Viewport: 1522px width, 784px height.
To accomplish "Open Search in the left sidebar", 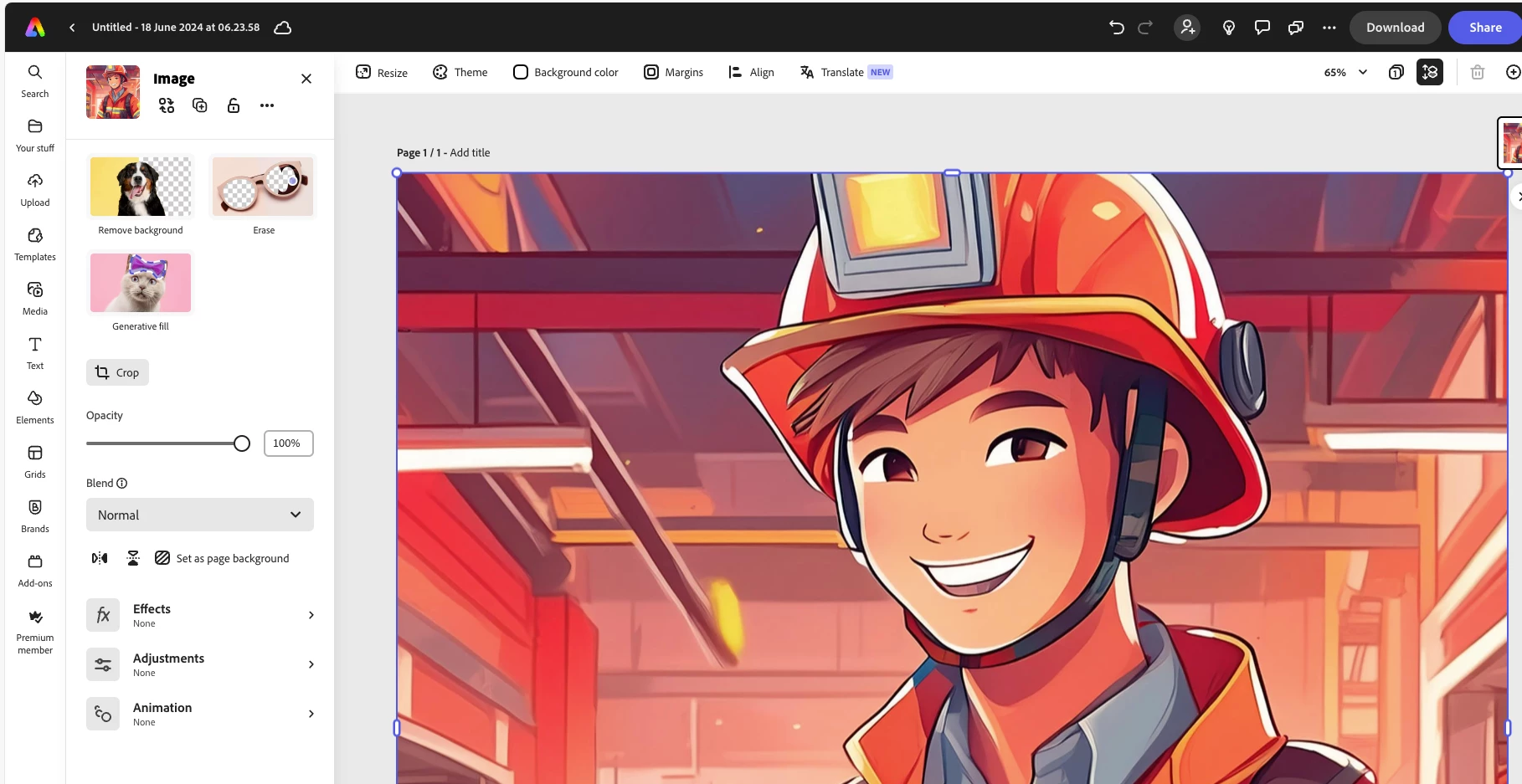I will (35, 81).
